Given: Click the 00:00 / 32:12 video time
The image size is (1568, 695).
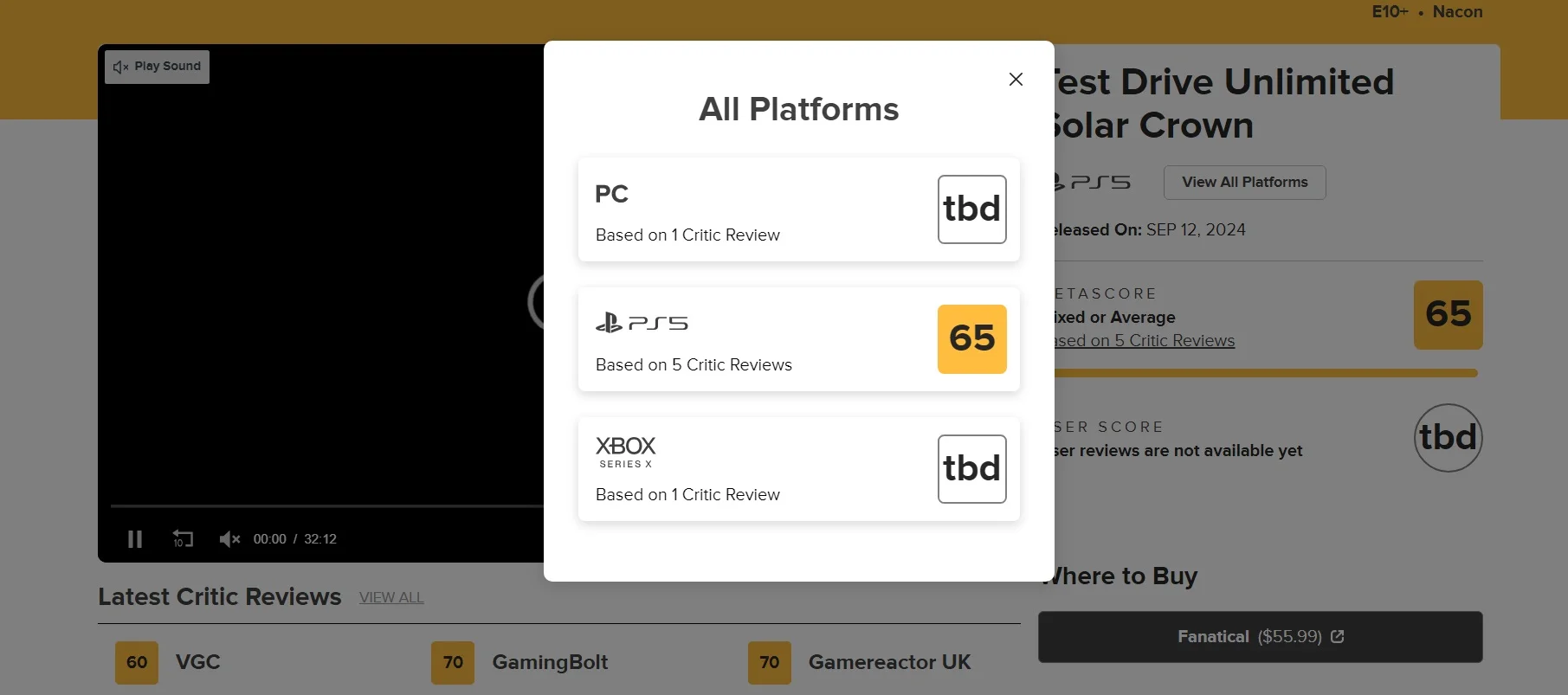Looking at the screenshot, I should 294,539.
